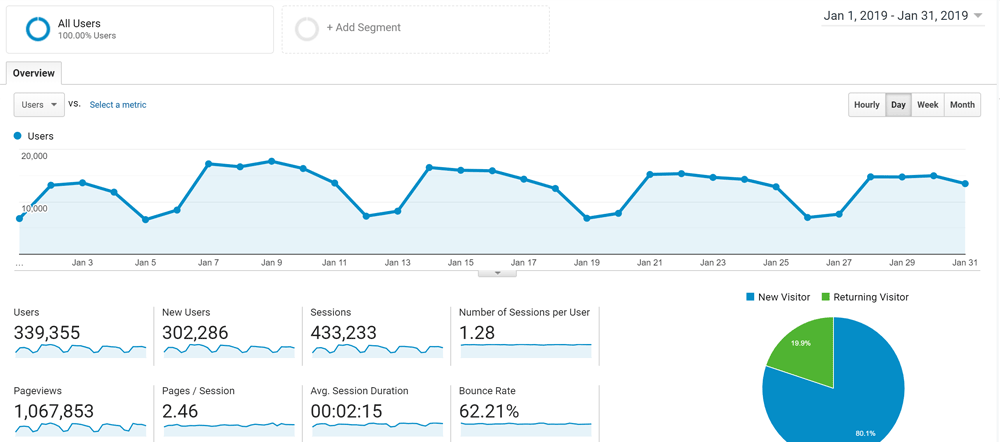Collapse the chart using bottom arrow handle
Viewport: 1000px width, 442px height.
click(497, 272)
